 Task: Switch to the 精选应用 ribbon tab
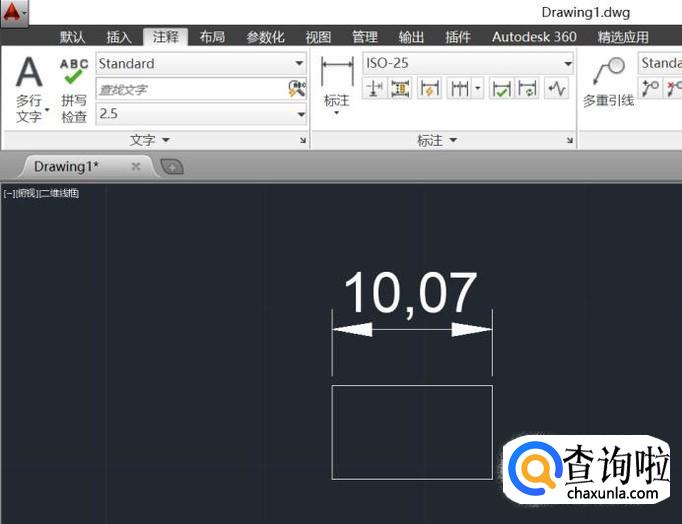623,37
